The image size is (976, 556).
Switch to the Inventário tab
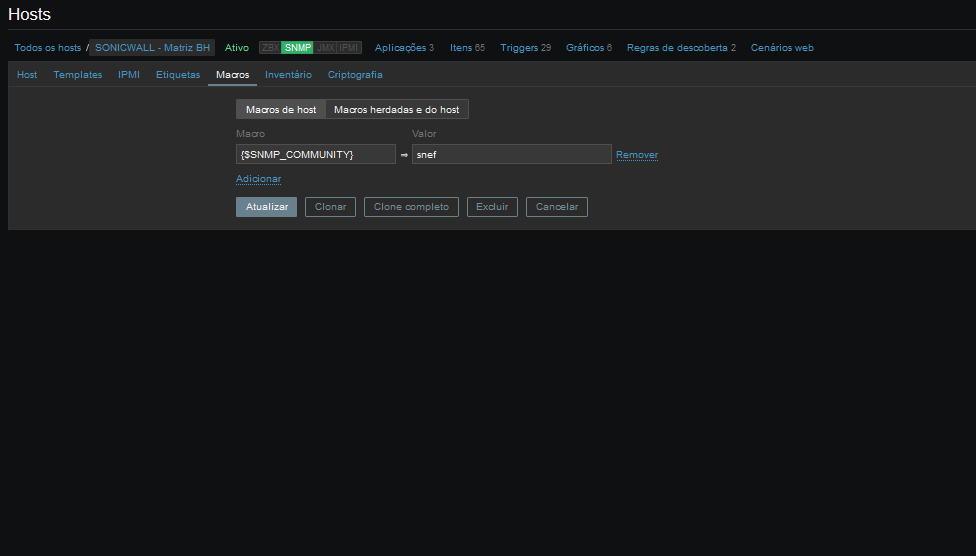pos(288,75)
